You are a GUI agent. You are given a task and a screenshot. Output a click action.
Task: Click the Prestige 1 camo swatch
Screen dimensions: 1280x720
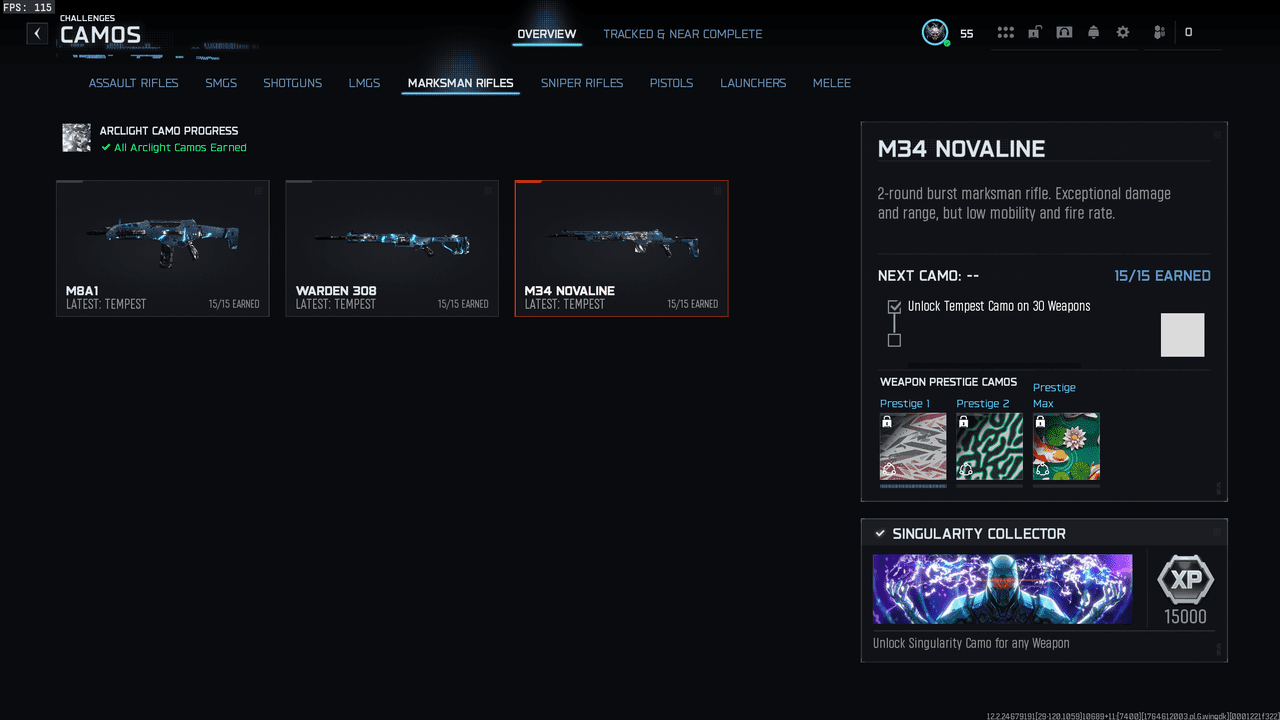click(x=913, y=447)
